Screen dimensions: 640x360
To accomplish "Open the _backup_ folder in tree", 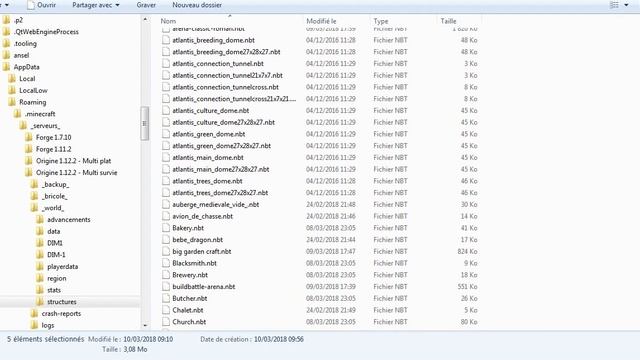I will click(x=55, y=184).
